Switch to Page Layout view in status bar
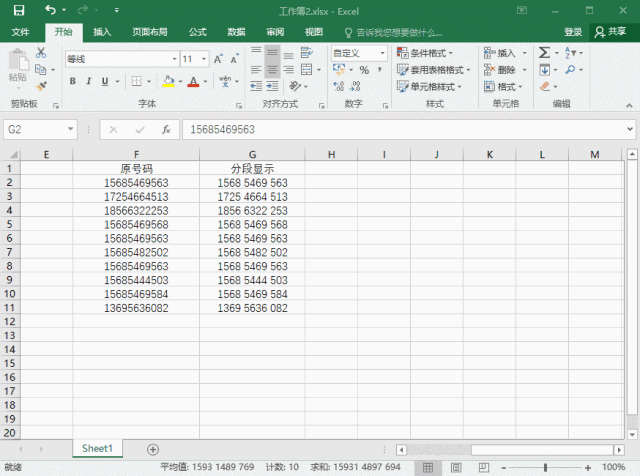Image resolution: width=640 pixels, height=476 pixels. tap(455, 467)
